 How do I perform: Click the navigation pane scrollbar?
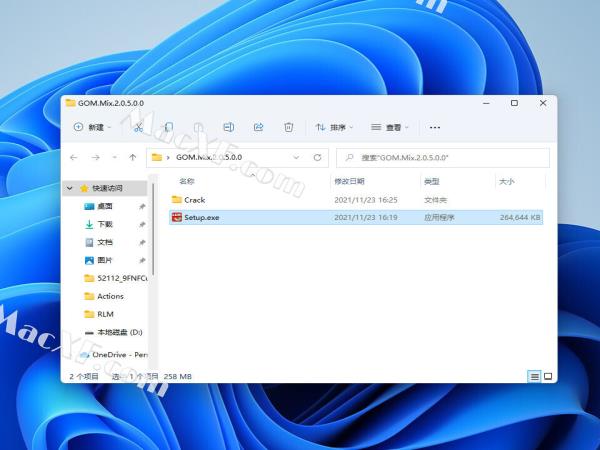tap(153, 230)
